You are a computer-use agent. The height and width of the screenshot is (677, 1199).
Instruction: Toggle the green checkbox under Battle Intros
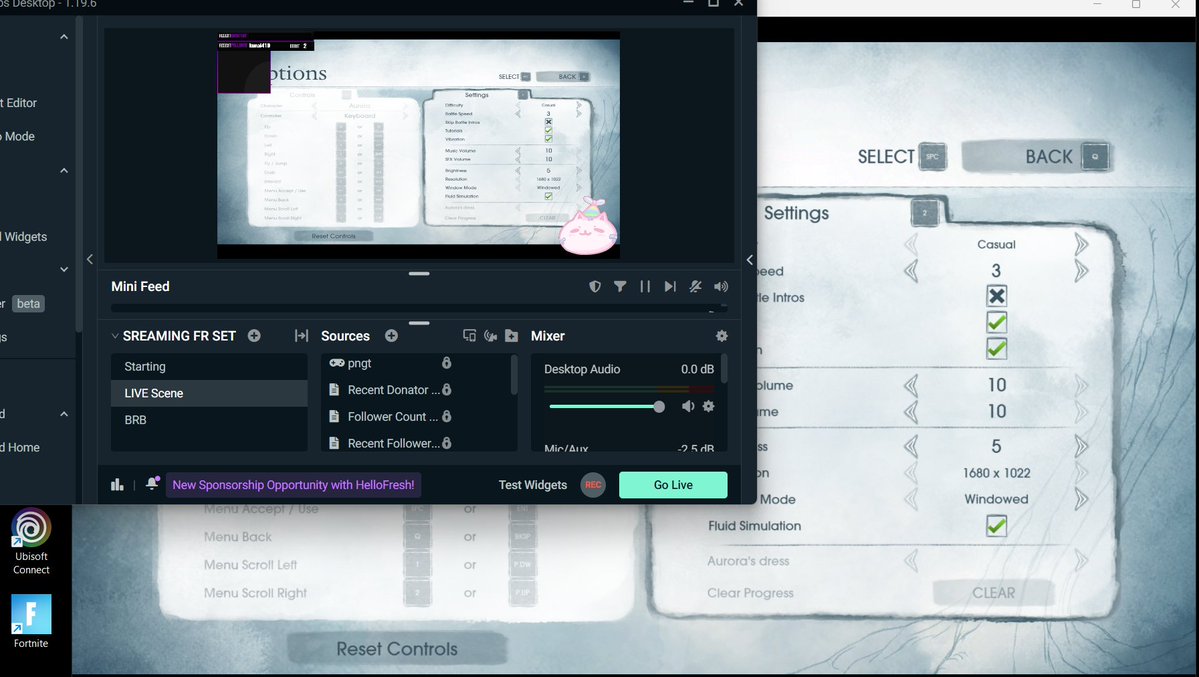[996, 322]
